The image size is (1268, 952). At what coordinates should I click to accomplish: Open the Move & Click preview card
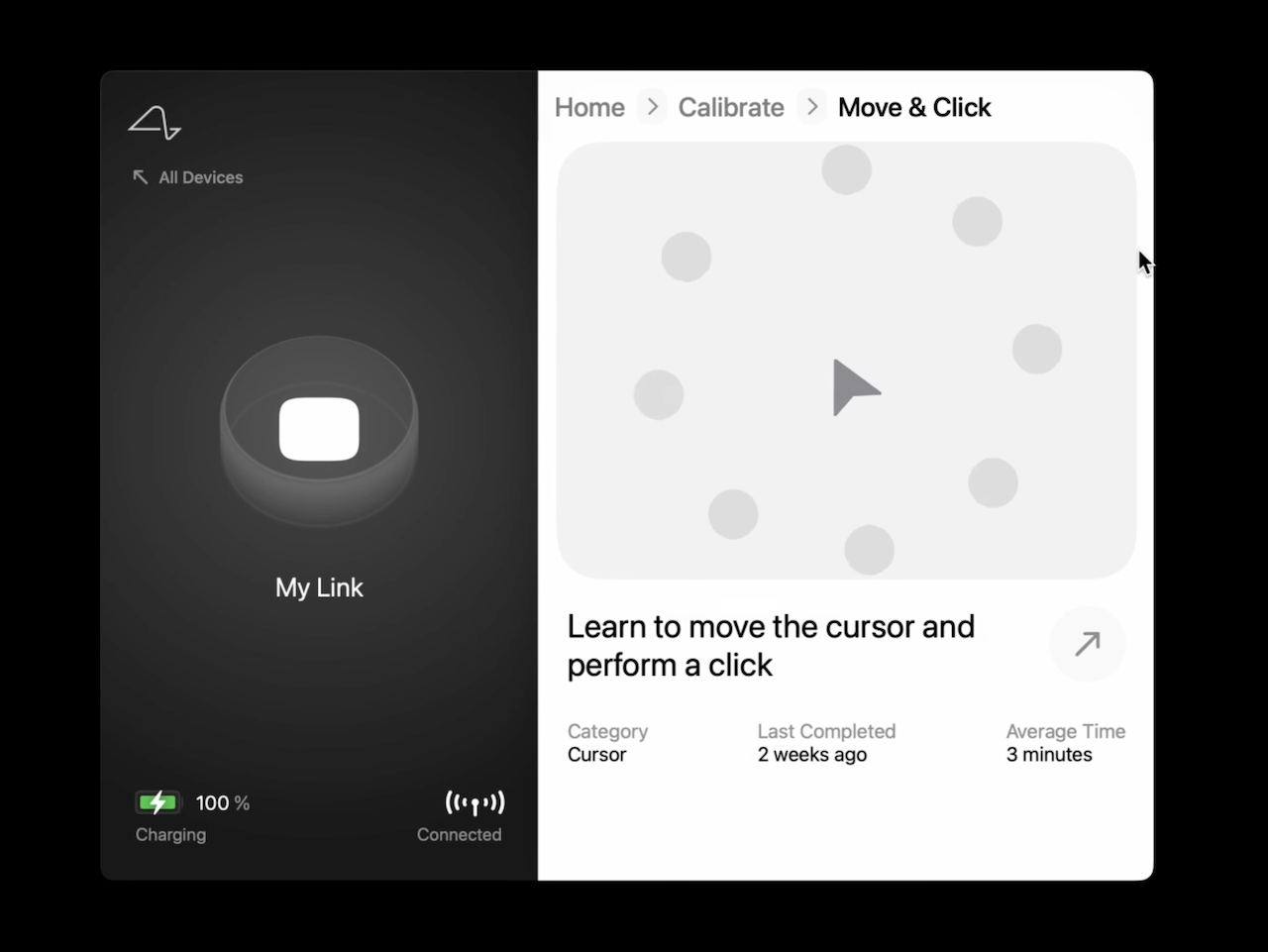(846, 361)
